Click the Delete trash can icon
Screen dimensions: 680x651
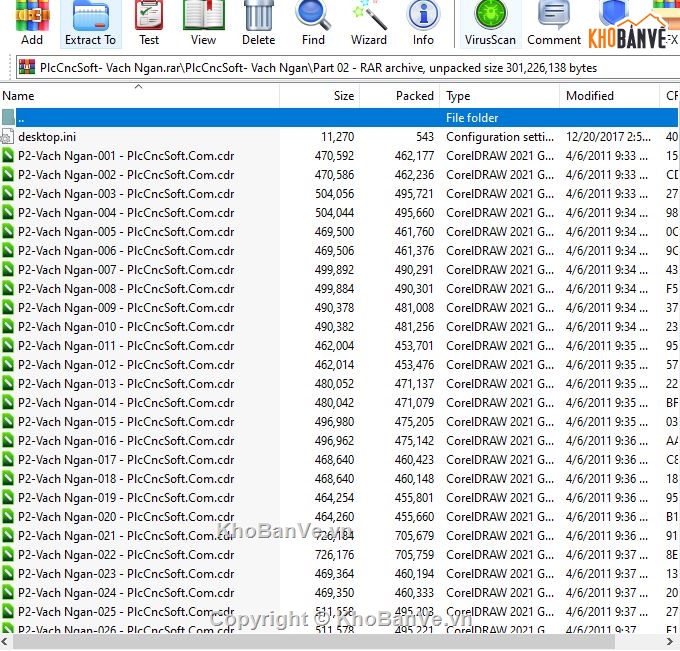(258, 16)
